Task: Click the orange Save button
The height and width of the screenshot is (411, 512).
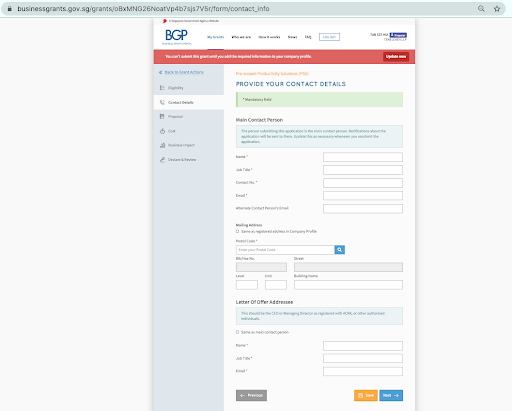Action: [x=366, y=395]
